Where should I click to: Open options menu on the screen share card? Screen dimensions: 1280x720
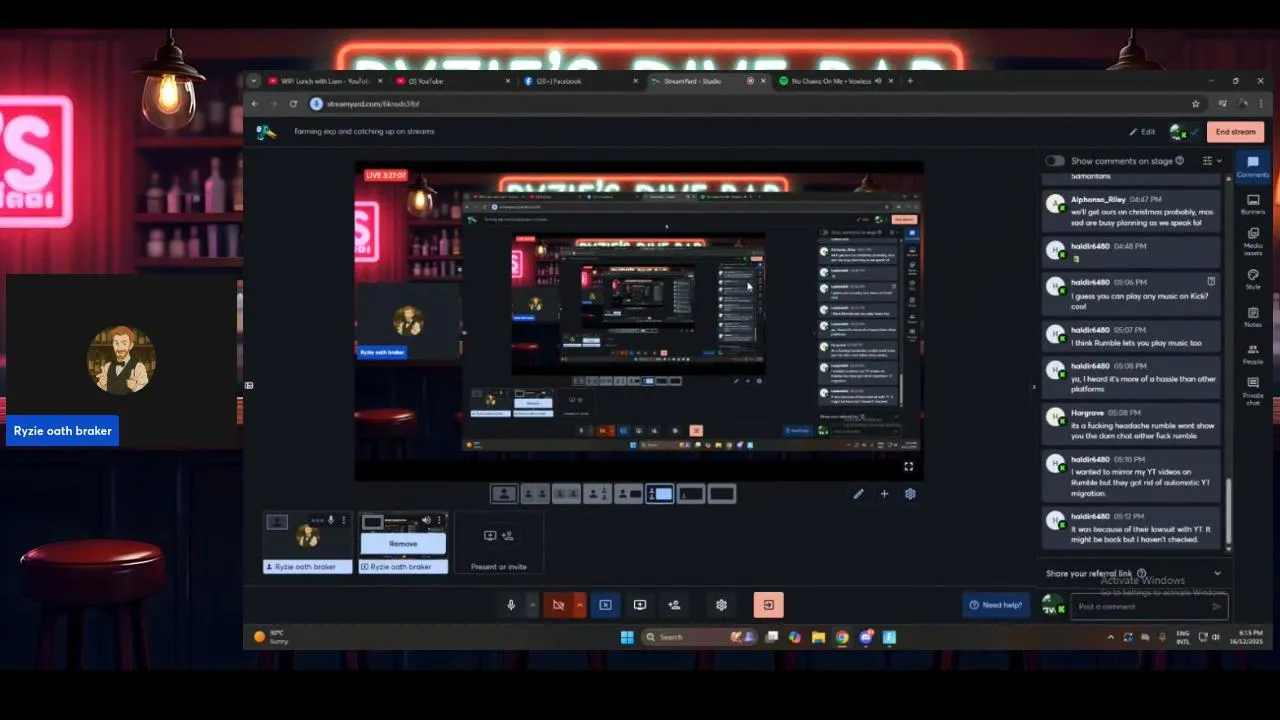tap(441, 520)
